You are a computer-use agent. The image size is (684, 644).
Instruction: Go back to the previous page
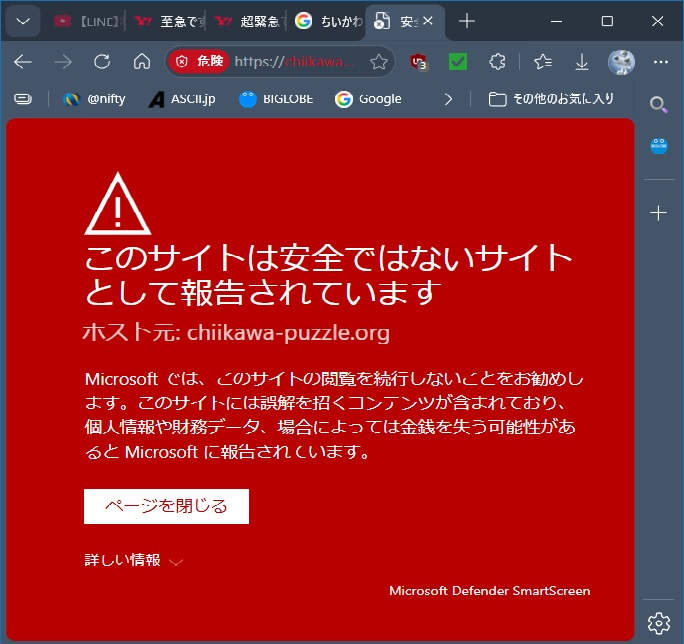pyautogui.click(x=23, y=62)
